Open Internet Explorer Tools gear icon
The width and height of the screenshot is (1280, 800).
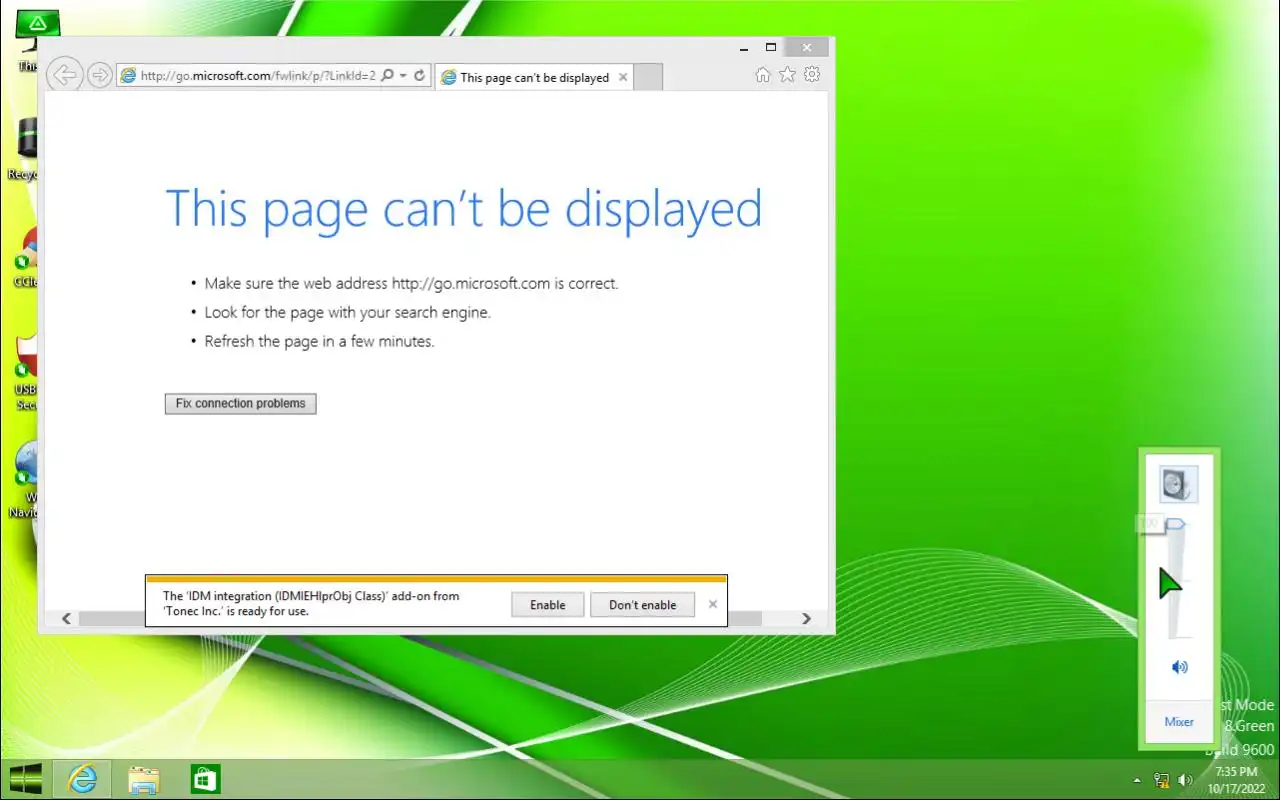(x=812, y=75)
